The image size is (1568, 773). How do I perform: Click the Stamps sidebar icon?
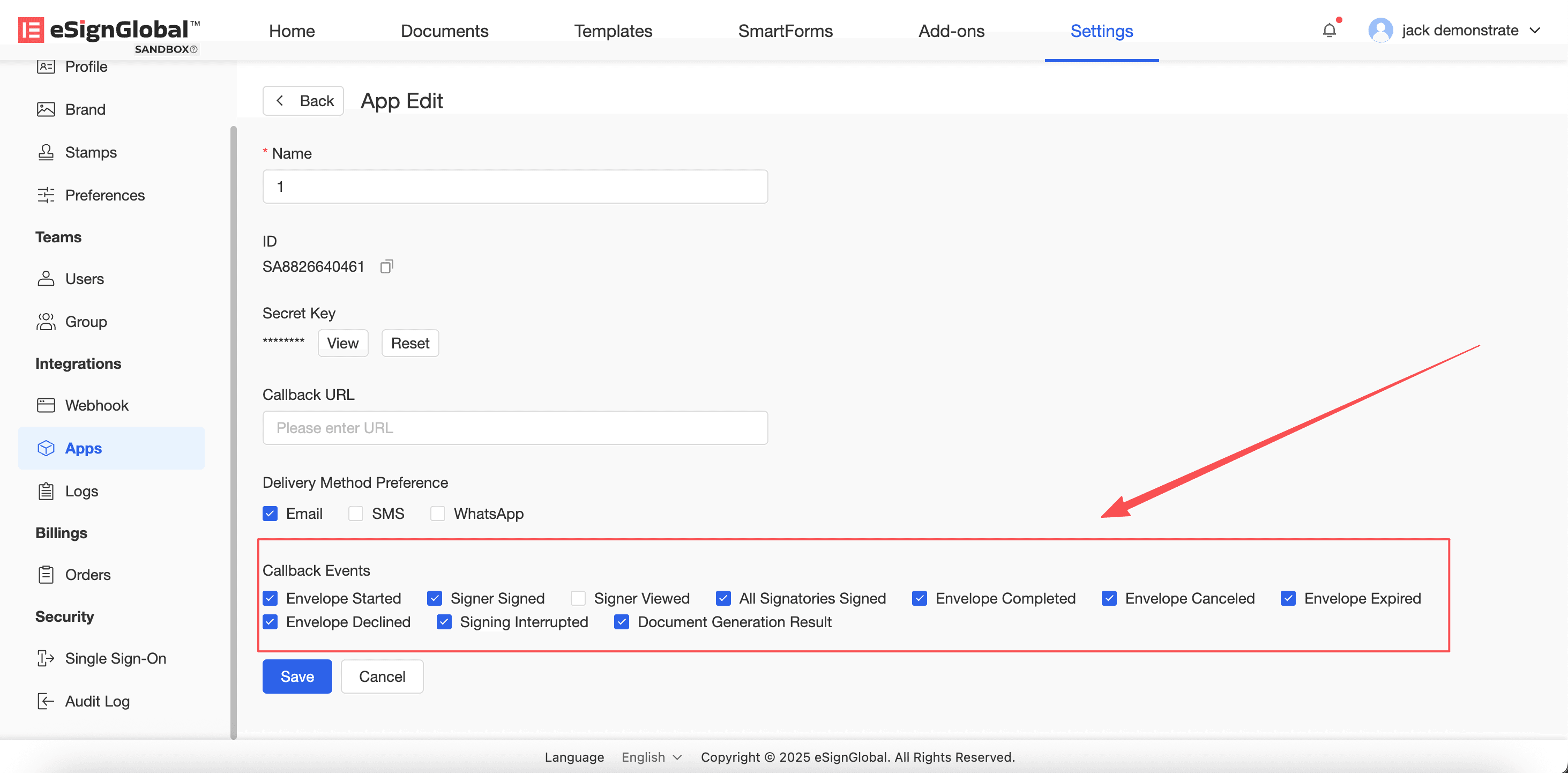[x=46, y=152]
